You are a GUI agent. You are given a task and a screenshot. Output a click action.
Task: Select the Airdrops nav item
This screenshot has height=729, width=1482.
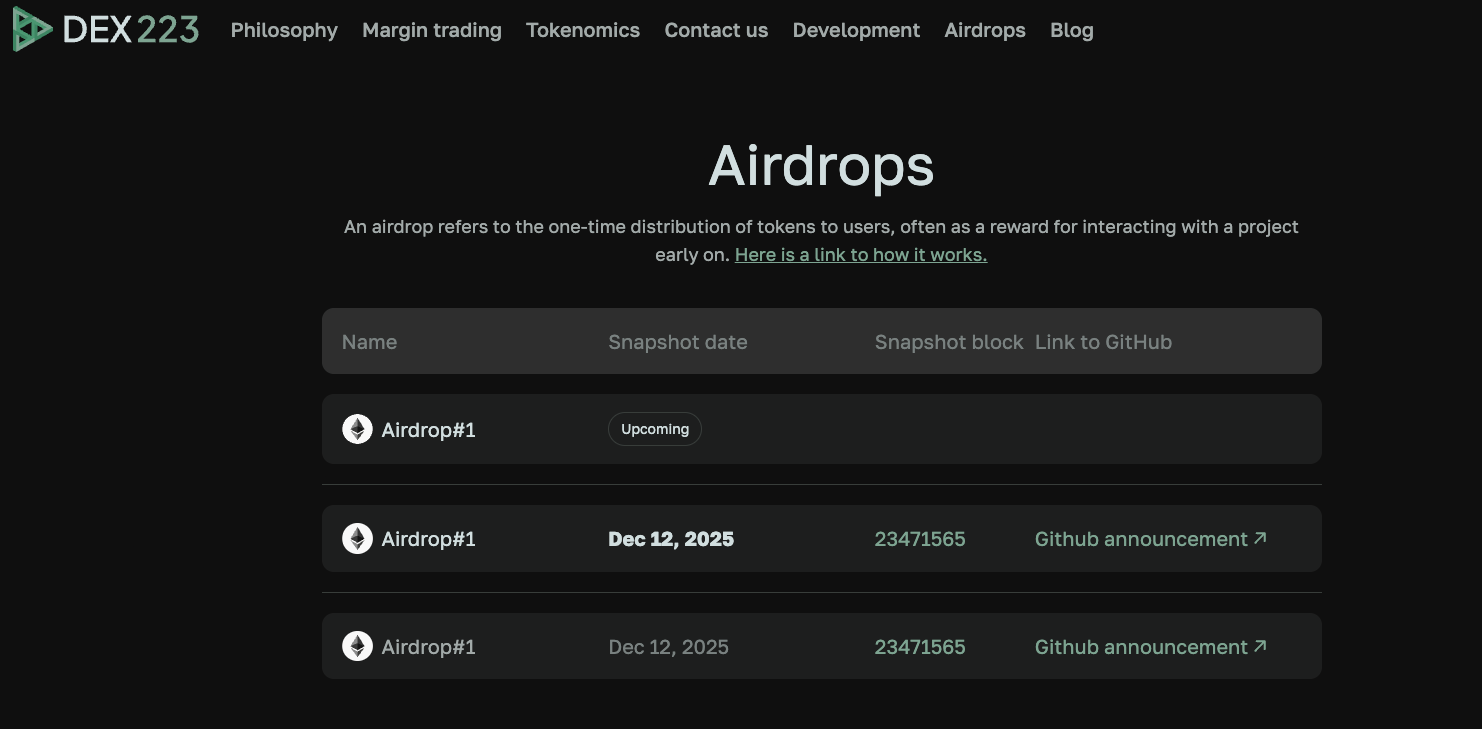tap(985, 30)
